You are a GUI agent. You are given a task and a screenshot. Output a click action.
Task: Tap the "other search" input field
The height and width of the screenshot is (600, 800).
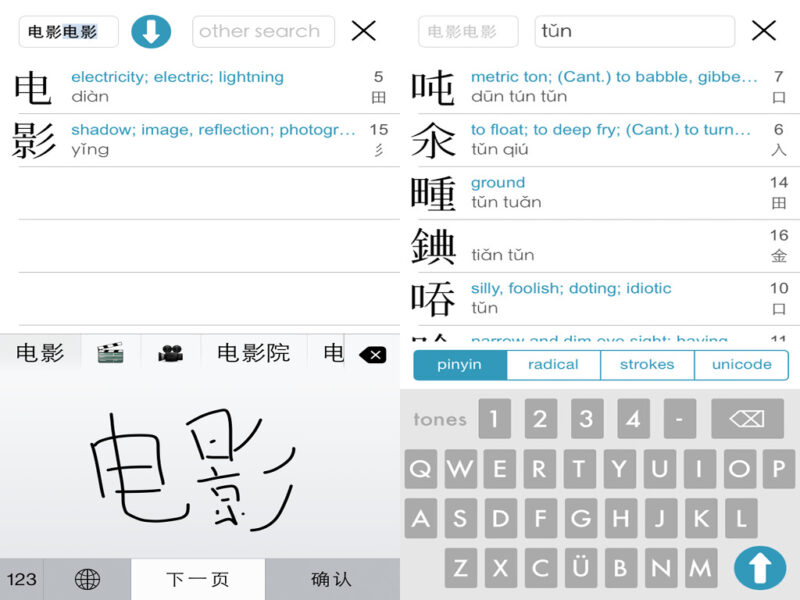(x=263, y=31)
